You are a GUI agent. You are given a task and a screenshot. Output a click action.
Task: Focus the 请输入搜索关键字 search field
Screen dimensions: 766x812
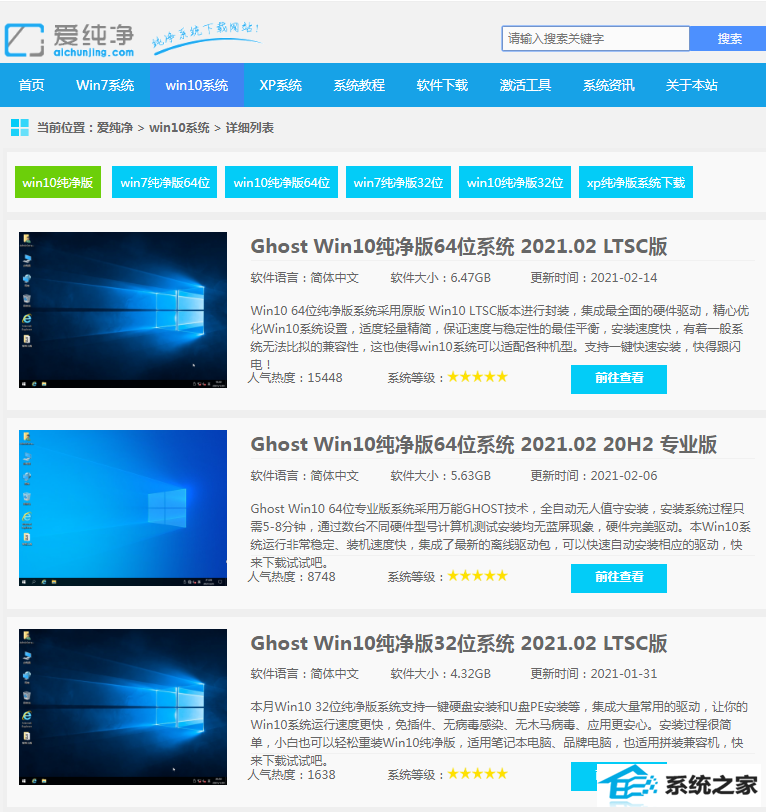pyautogui.click(x=595, y=38)
